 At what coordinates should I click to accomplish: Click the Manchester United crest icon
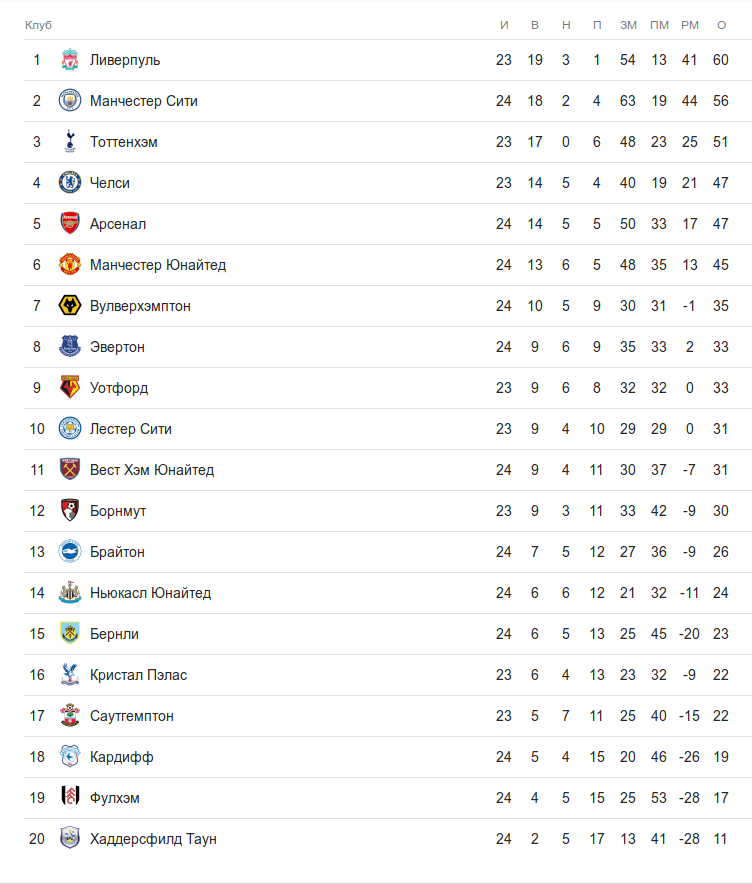coord(69,265)
